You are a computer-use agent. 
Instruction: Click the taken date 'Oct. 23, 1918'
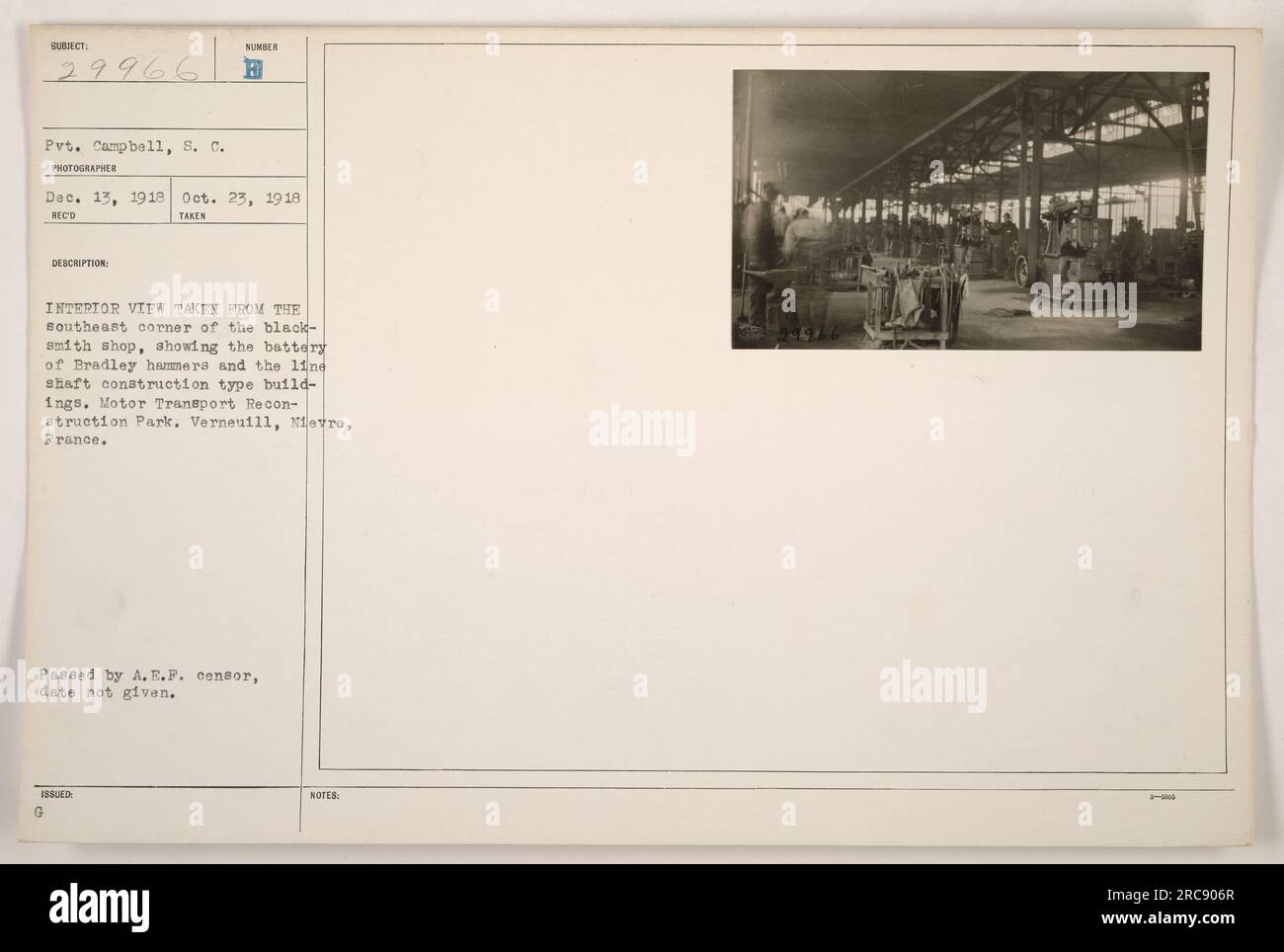(x=241, y=197)
